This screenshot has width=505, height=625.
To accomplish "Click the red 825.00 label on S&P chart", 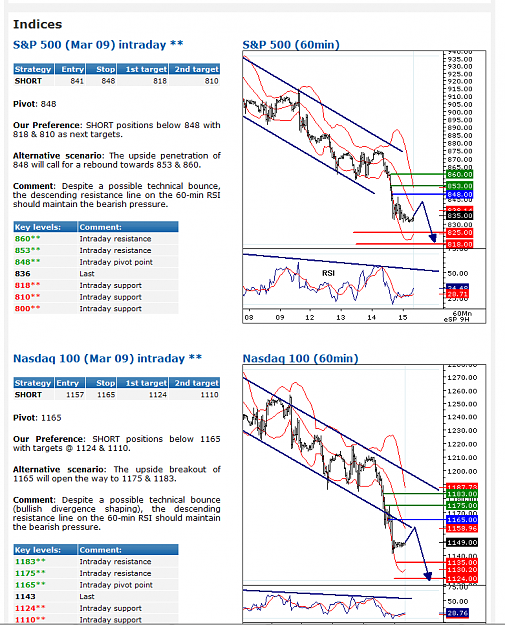I will [459, 232].
